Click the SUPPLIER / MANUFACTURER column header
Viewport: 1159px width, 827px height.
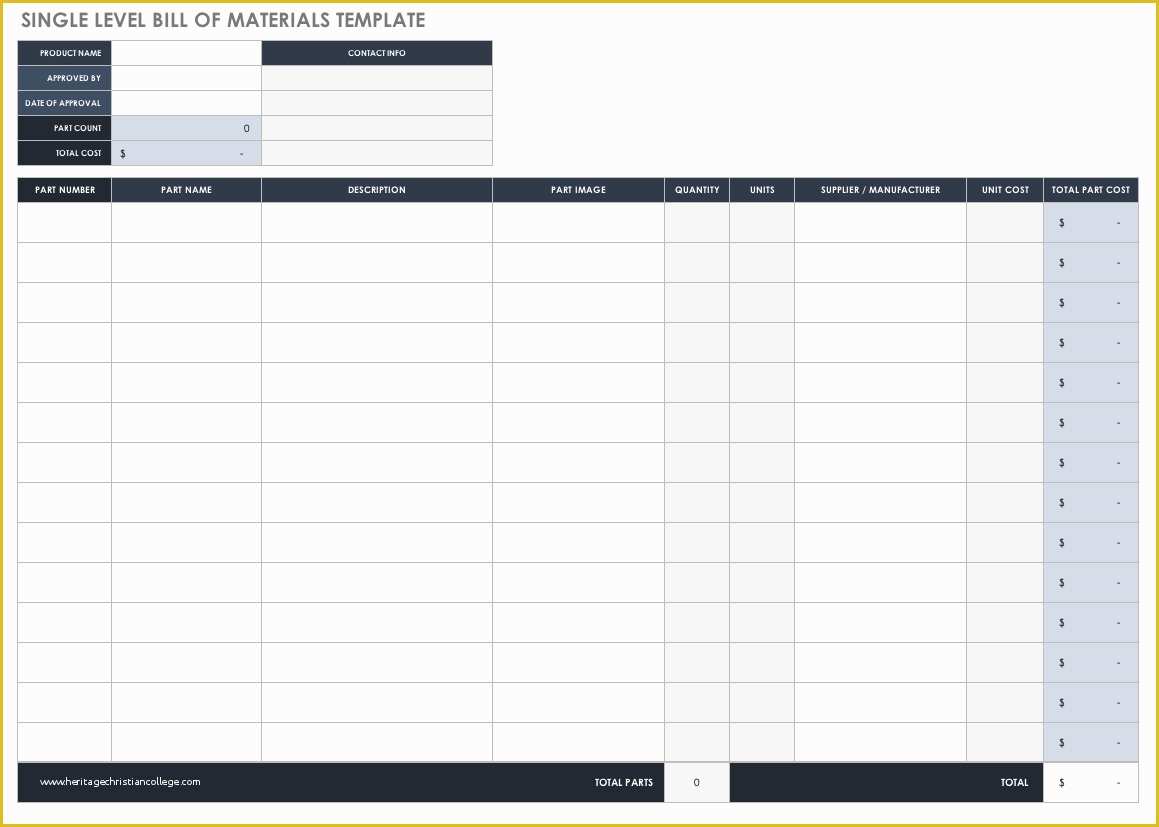pyautogui.click(x=880, y=190)
